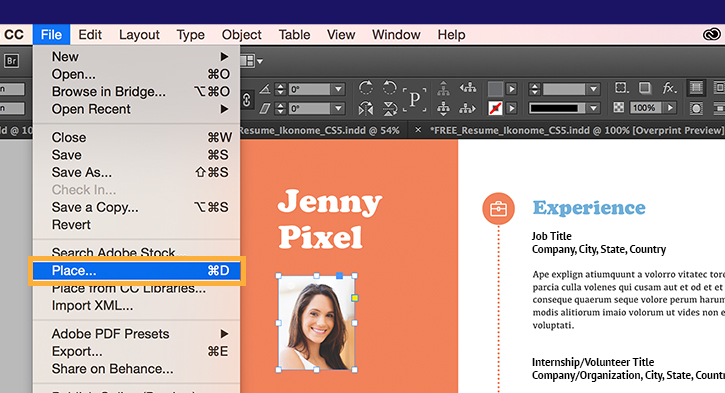Viewport: 725px width, 393px height.
Task: Expand the stroke style dropdown
Action: [593, 108]
